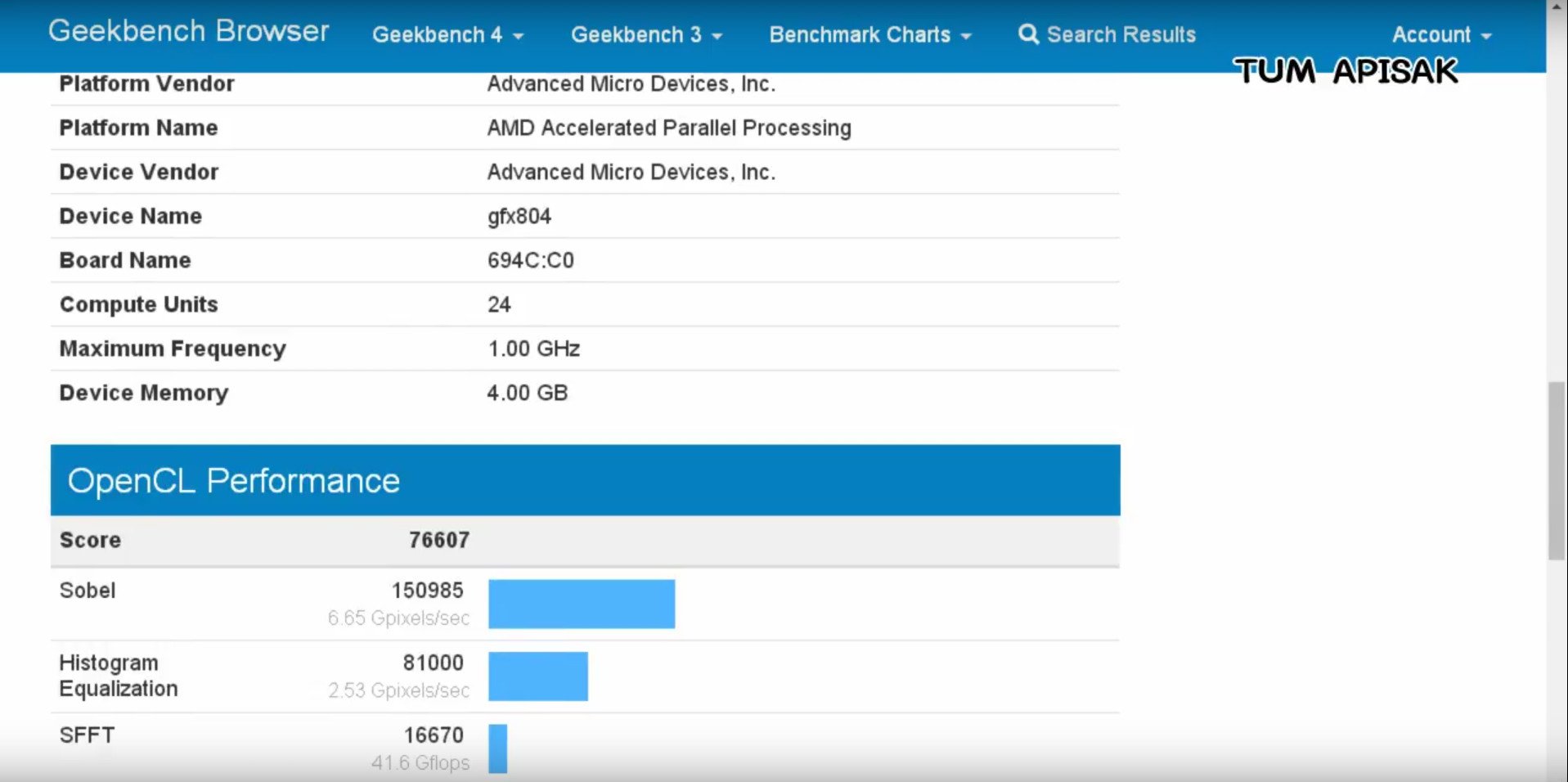Select the Device Memory value 4.00 GB
1568x782 pixels.
[528, 393]
